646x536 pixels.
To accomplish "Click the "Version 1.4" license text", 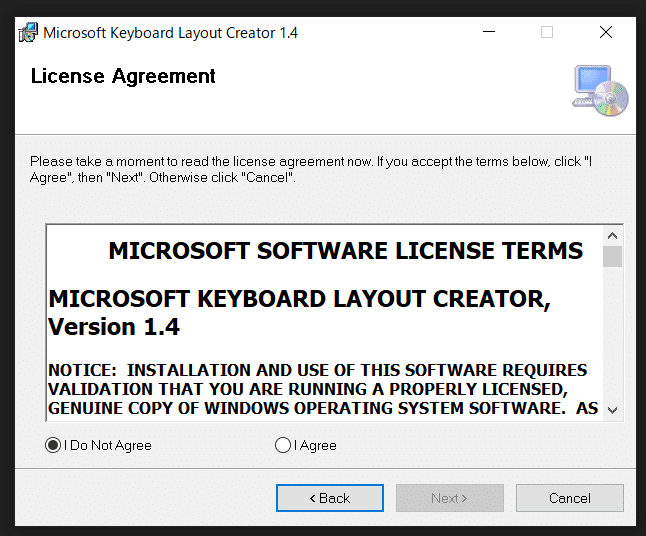I will 114,327.
